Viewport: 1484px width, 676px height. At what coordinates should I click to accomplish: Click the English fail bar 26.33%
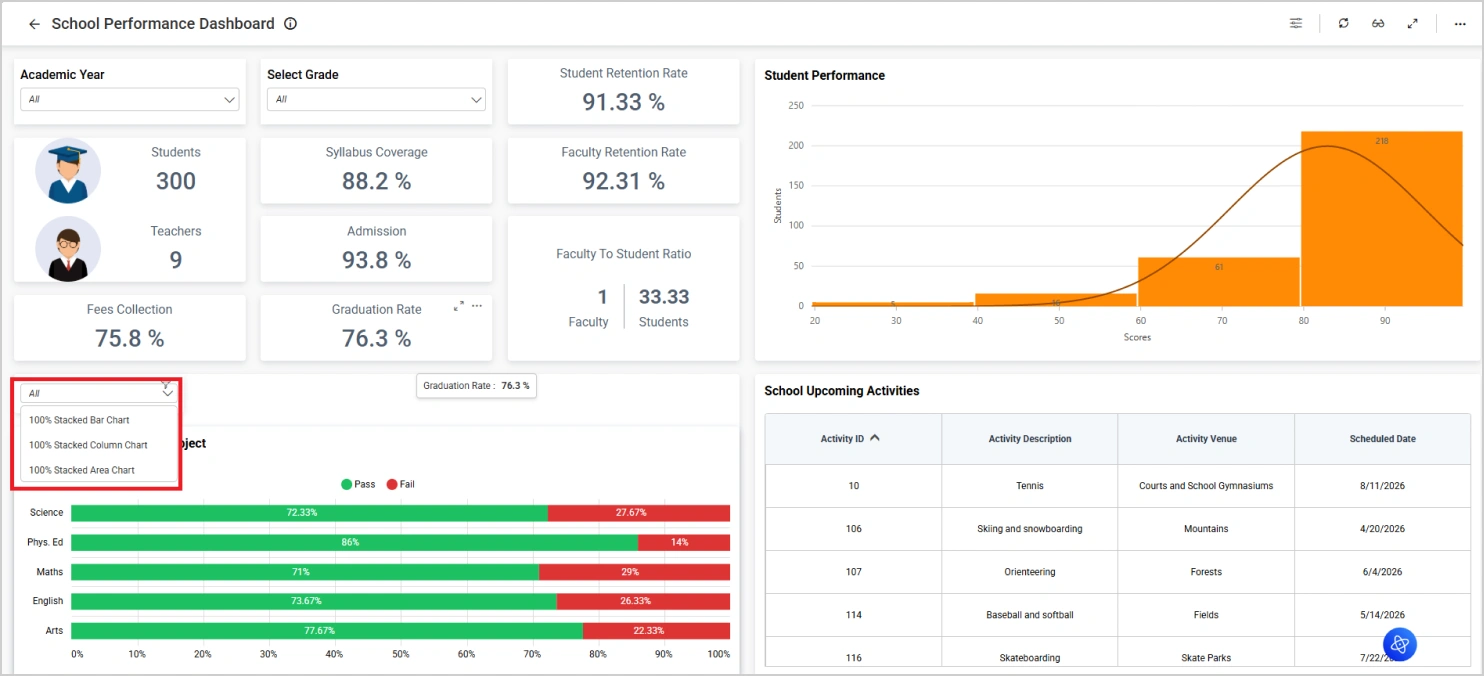(x=643, y=601)
